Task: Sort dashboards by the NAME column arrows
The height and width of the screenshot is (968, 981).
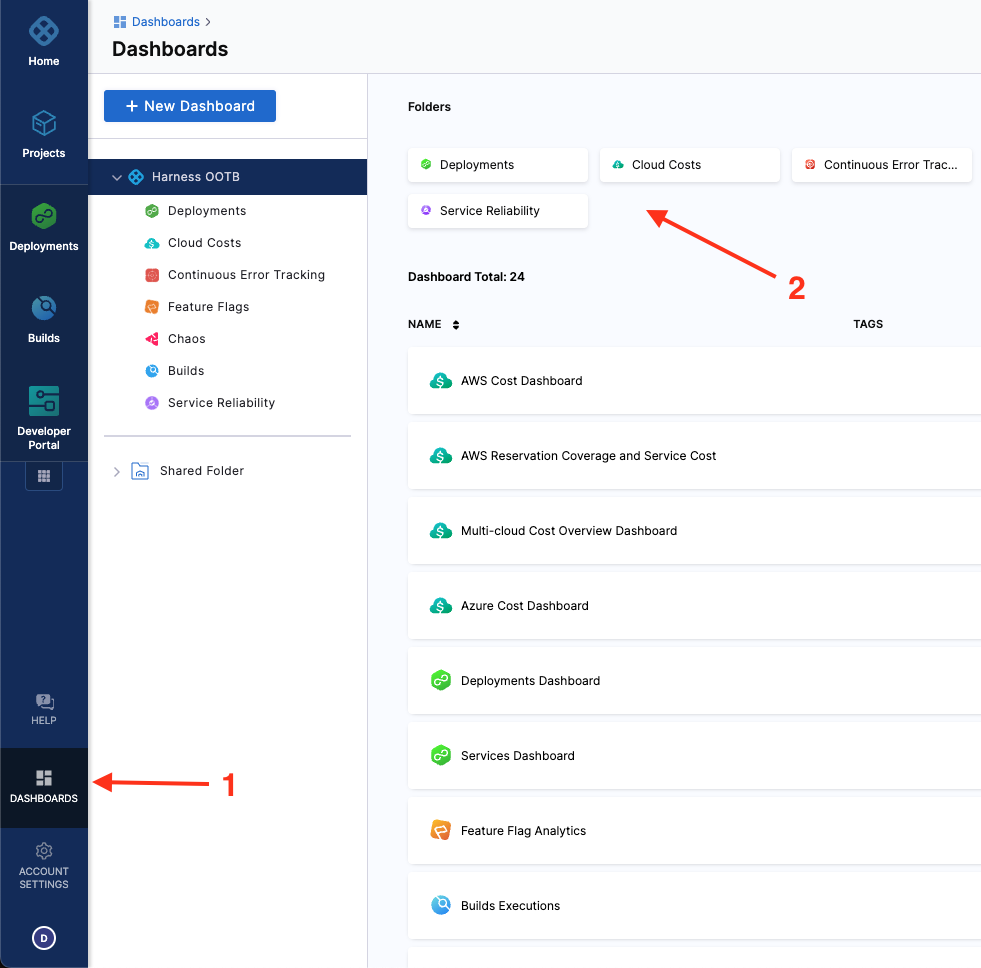Action: (x=456, y=325)
